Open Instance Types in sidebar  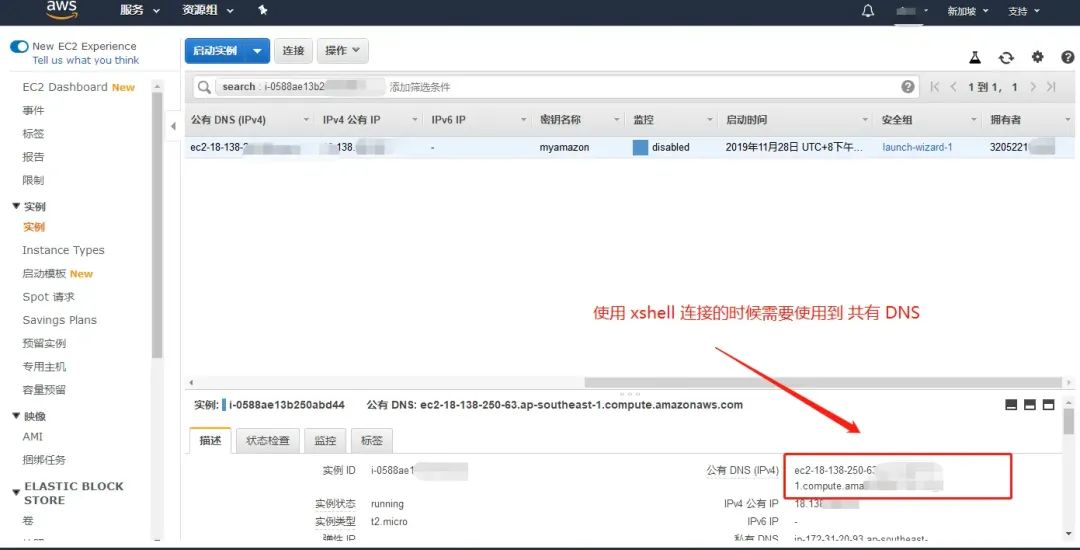click(x=63, y=251)
